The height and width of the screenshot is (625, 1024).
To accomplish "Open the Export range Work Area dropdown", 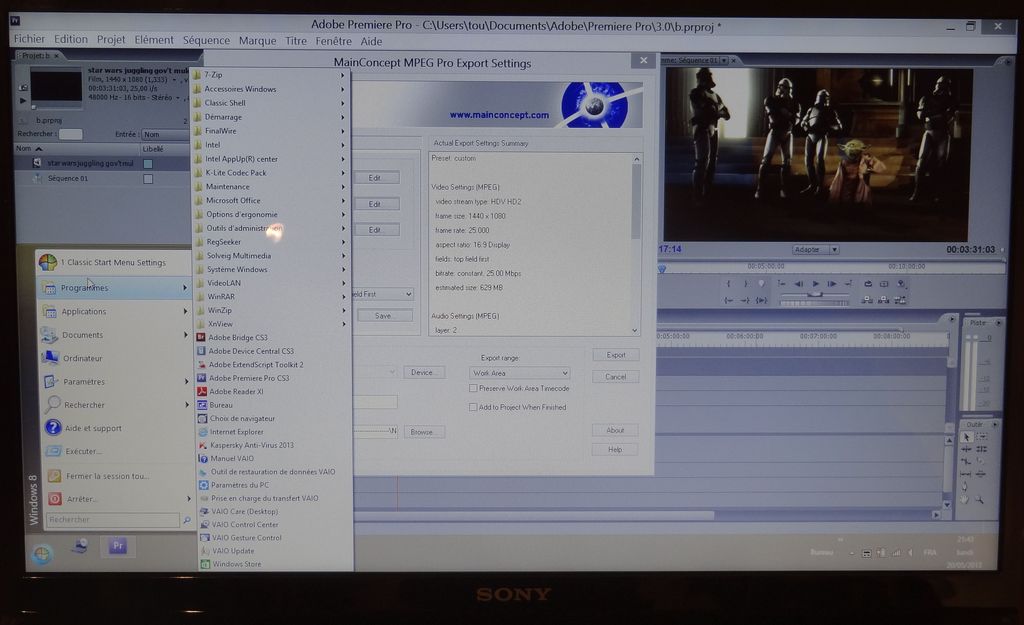I will [519, 373].
